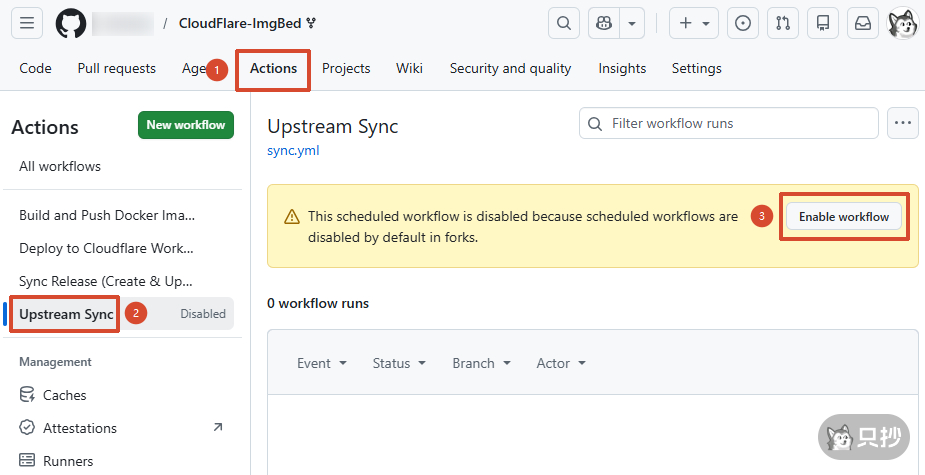Focus the Filter workflow runs field

click(x=729, y=123)
